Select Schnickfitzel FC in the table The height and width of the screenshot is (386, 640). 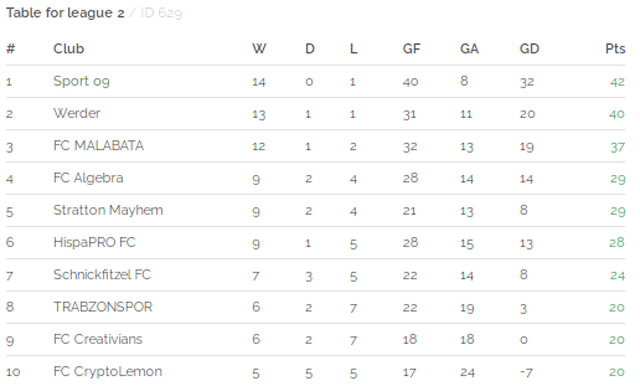click(102, 275)
